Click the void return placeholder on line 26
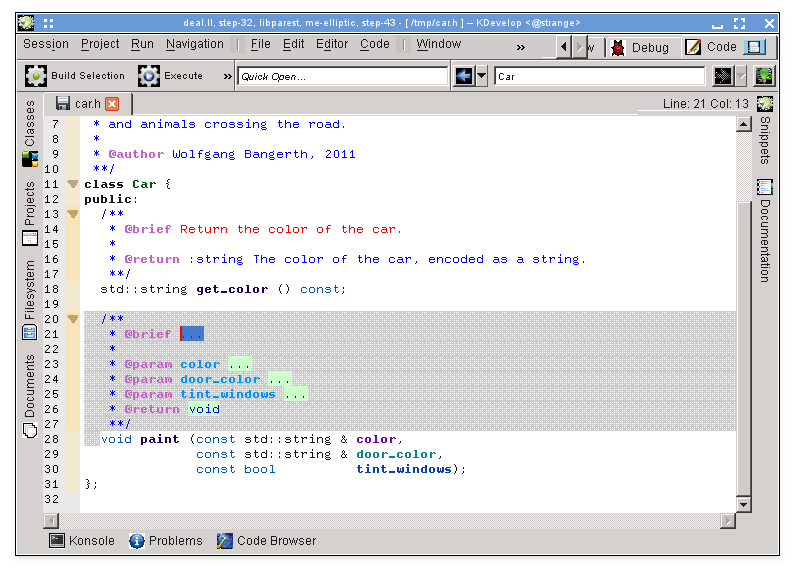795x574 pixels. [x=204, y=409]
